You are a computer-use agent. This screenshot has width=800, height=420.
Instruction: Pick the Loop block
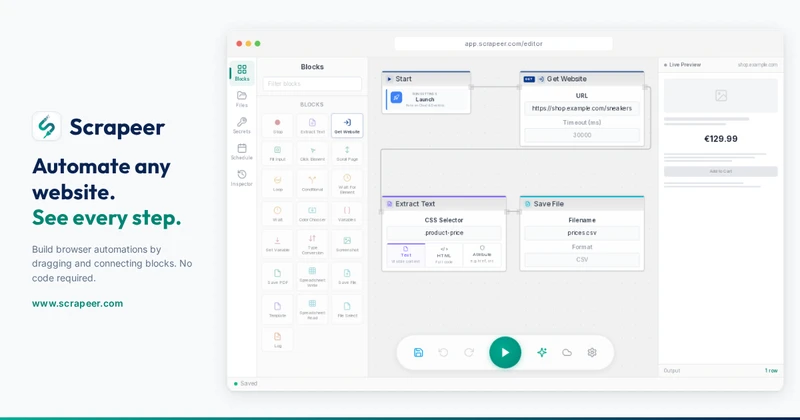click(x=278, y=183)
